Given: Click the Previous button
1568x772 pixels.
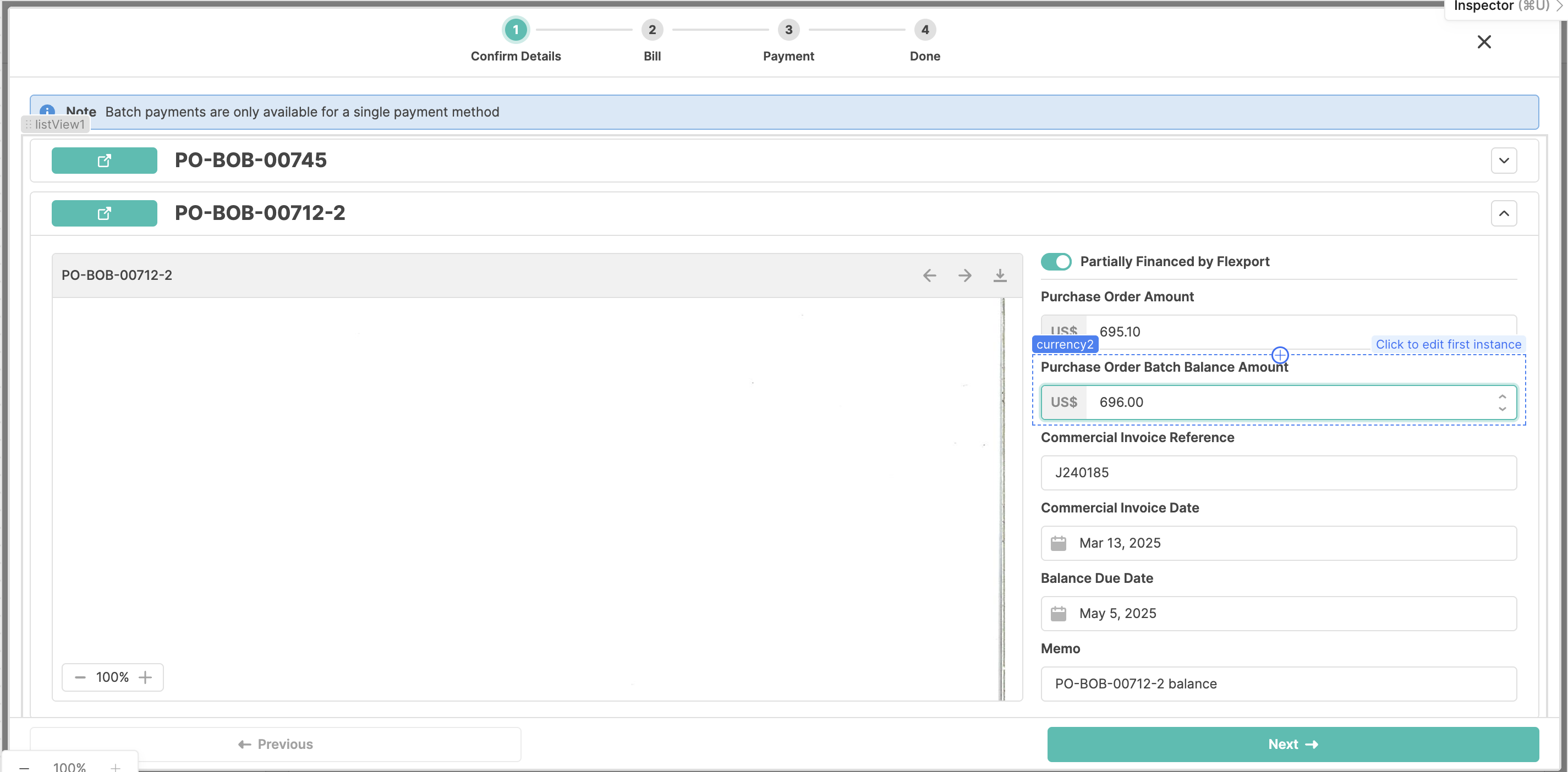Looking at the screenshot, I should click(x=275, y=745).
